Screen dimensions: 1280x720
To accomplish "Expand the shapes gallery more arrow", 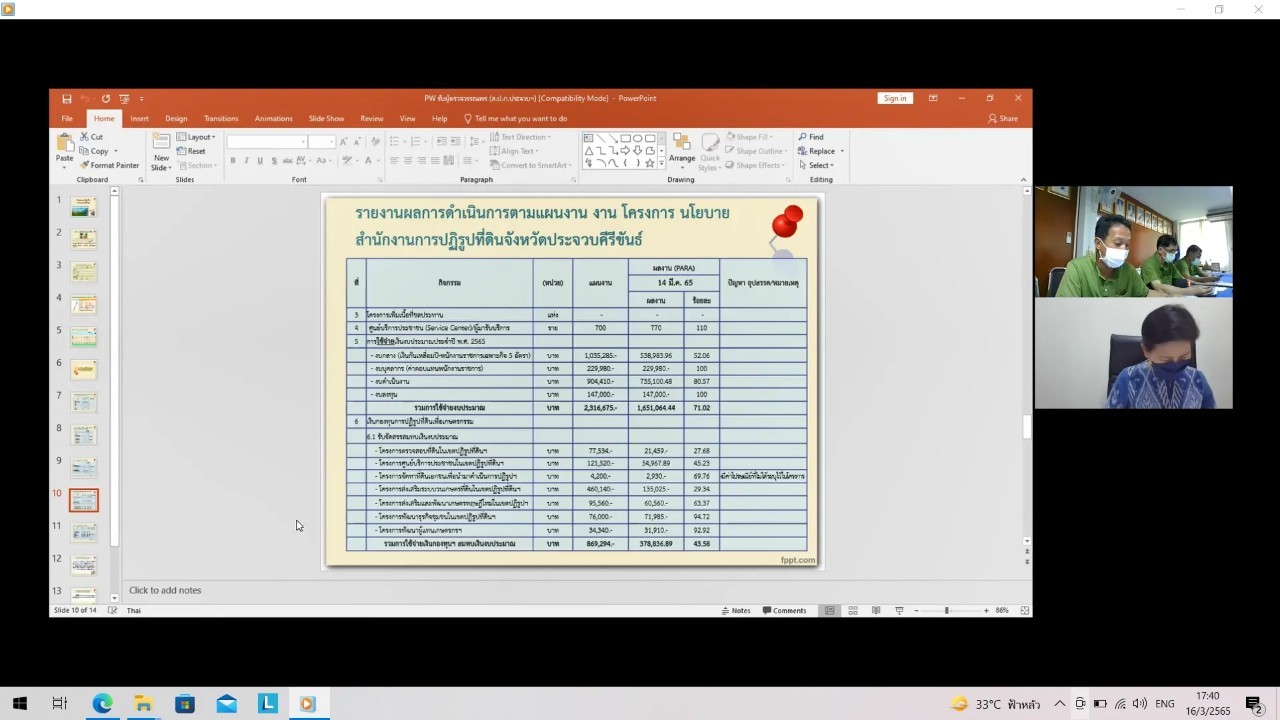I will (661, 164).
